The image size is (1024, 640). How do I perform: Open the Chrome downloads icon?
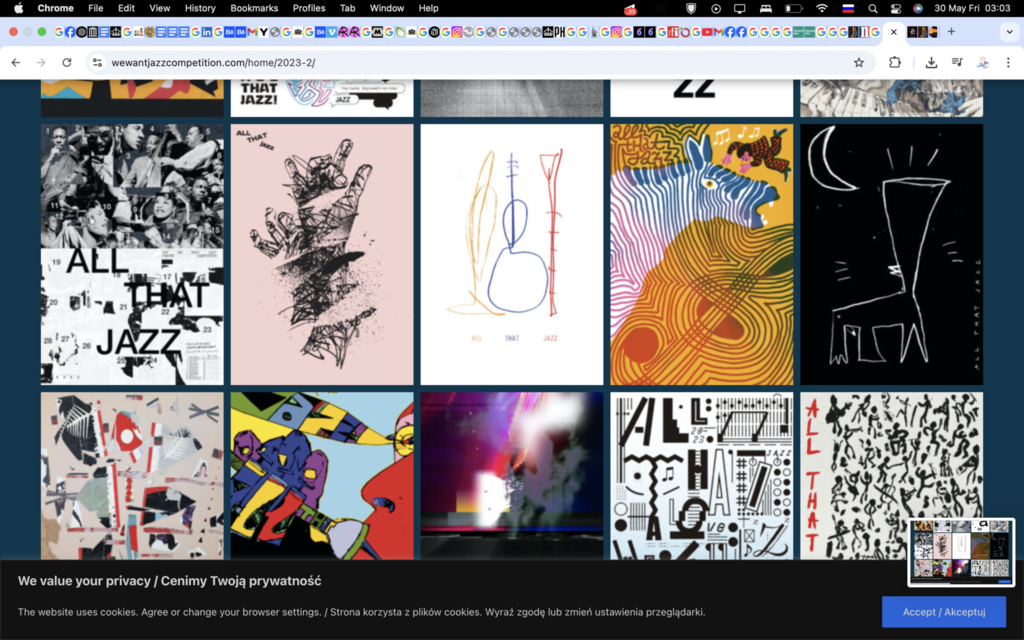pos(931,62)
